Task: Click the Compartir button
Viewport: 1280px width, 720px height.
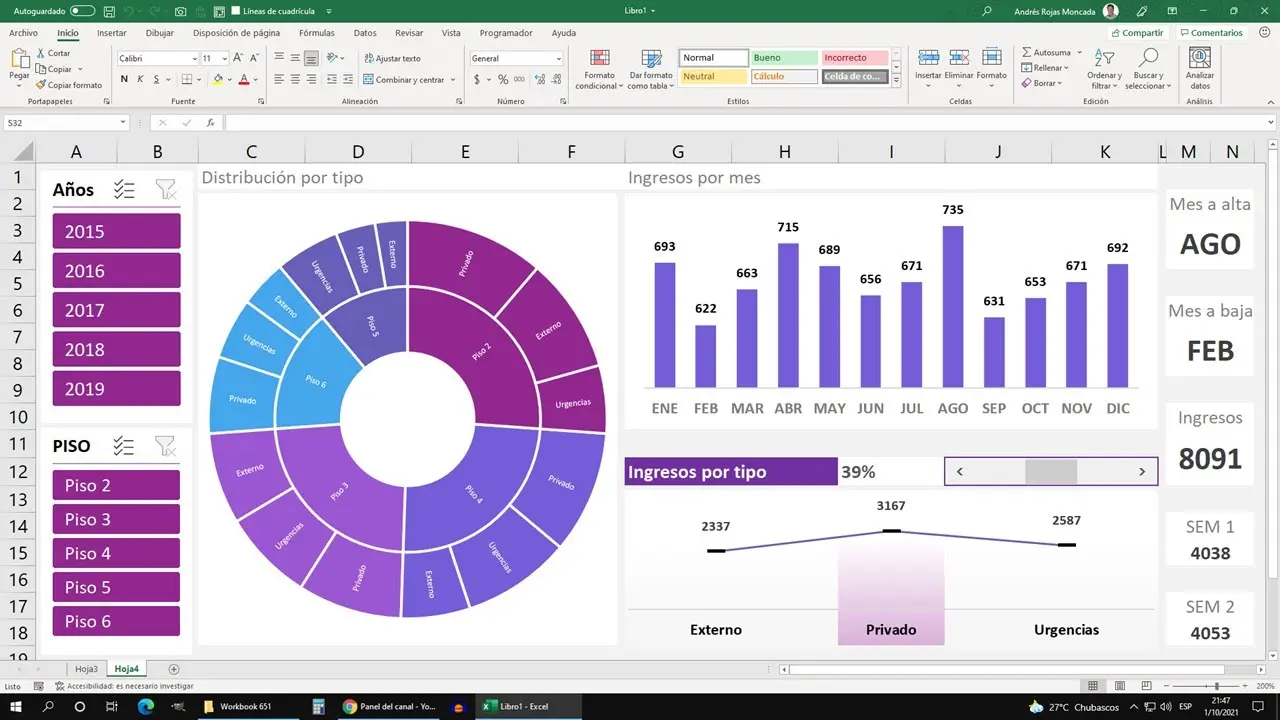Action: [x=1136, y=32]
